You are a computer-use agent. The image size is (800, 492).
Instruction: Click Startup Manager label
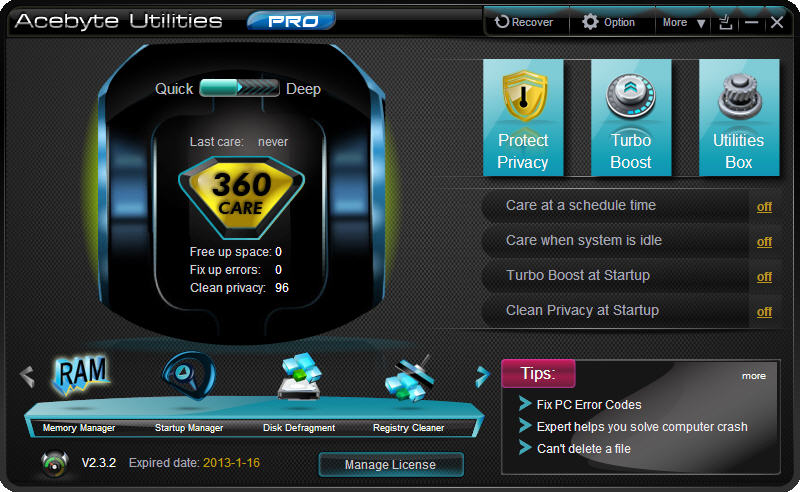coord(189,428)
